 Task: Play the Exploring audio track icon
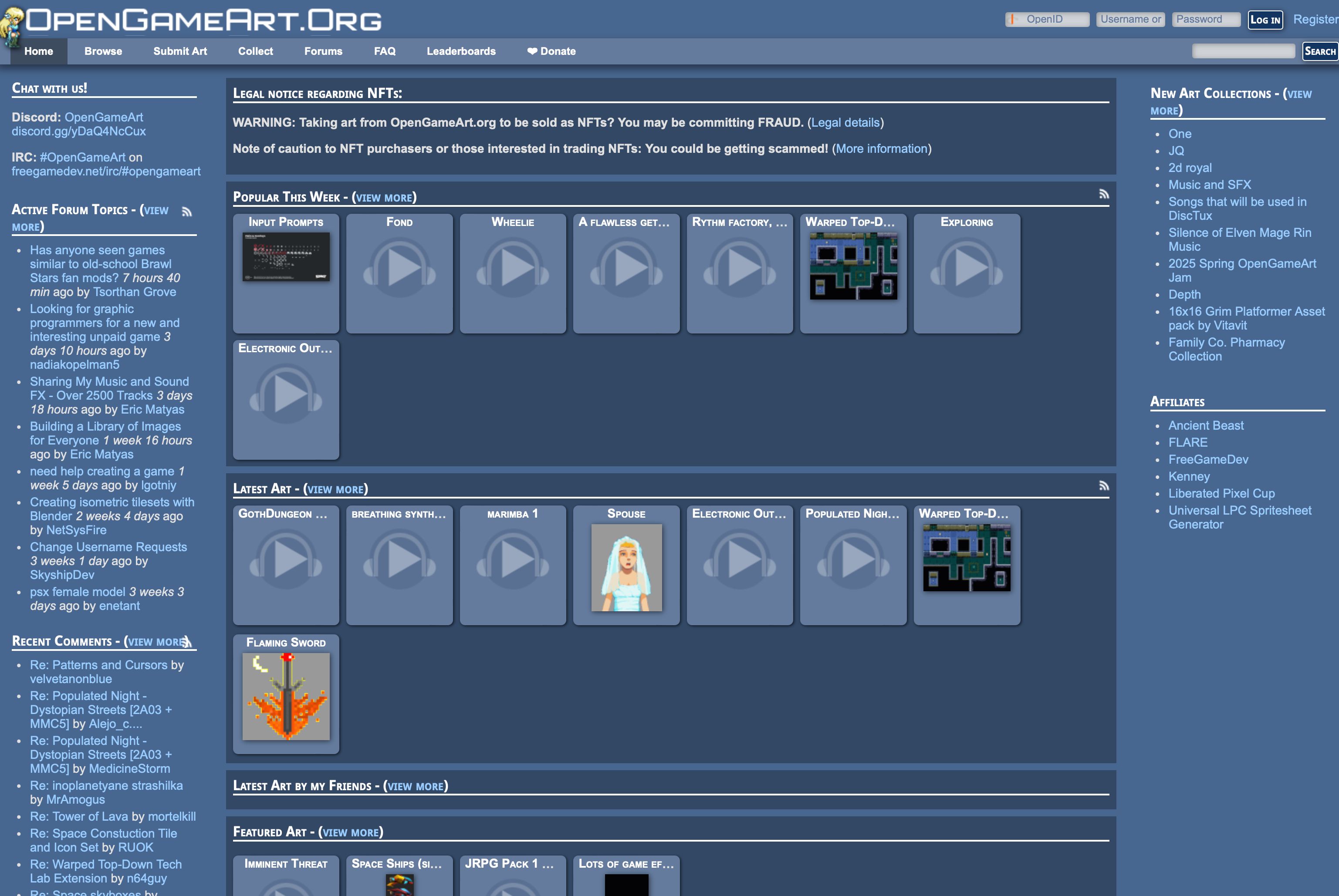coord(966,268)
